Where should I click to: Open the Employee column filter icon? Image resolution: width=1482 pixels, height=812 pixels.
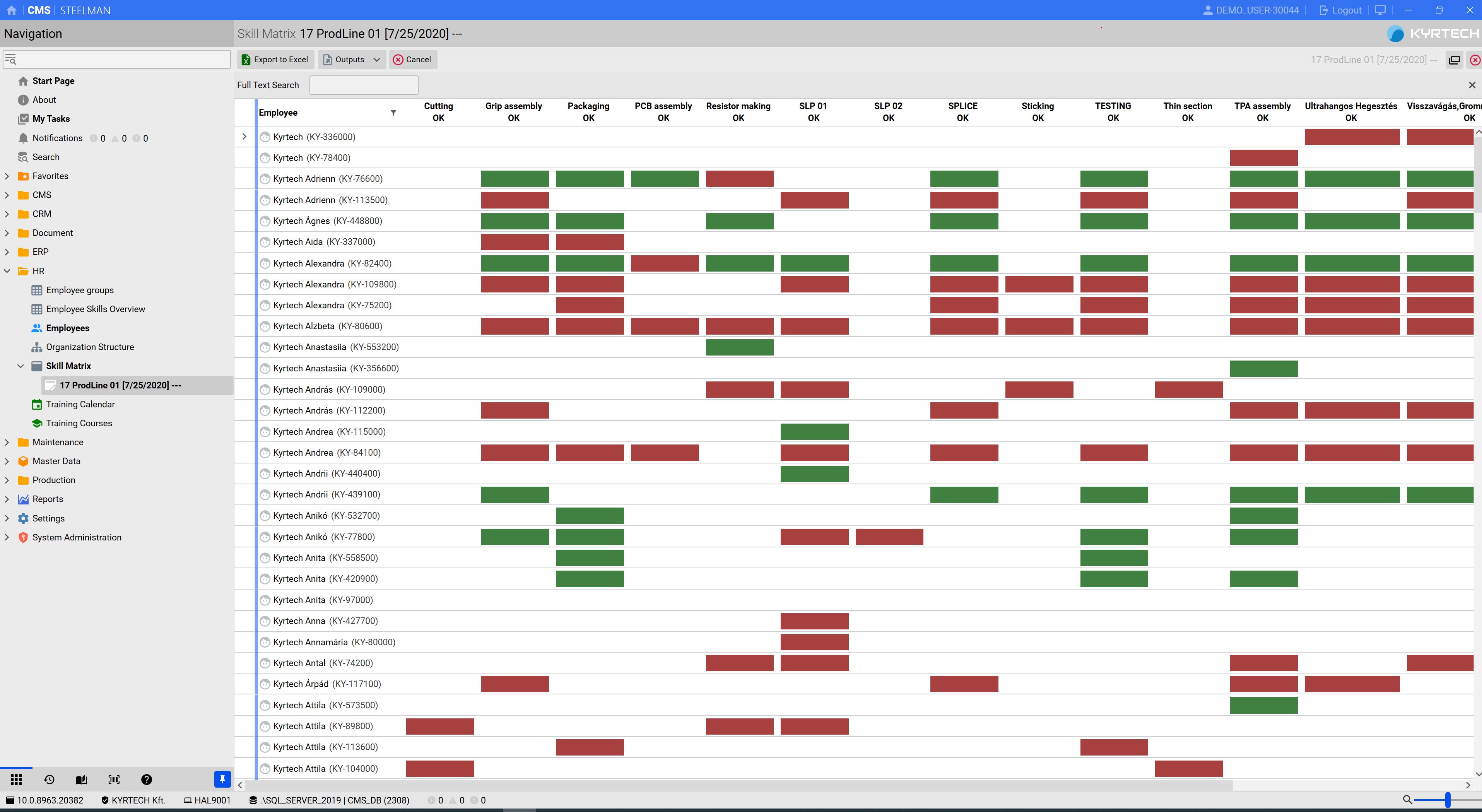click(x=393, y=112)
